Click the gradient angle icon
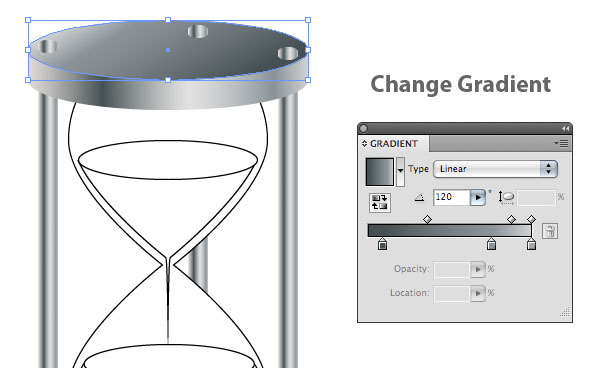The width and height of the screenshot is (600, 368). (x=420, y=197)
